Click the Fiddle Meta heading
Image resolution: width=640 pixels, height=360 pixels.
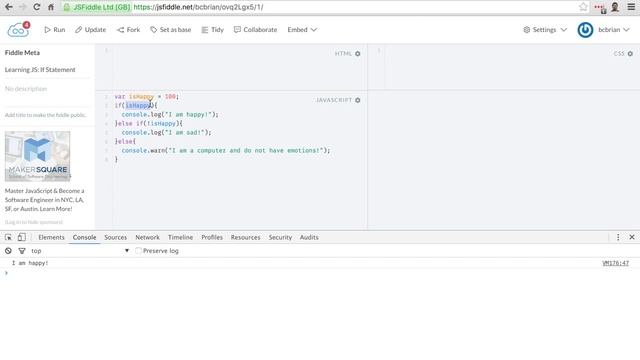click(22, 53)
